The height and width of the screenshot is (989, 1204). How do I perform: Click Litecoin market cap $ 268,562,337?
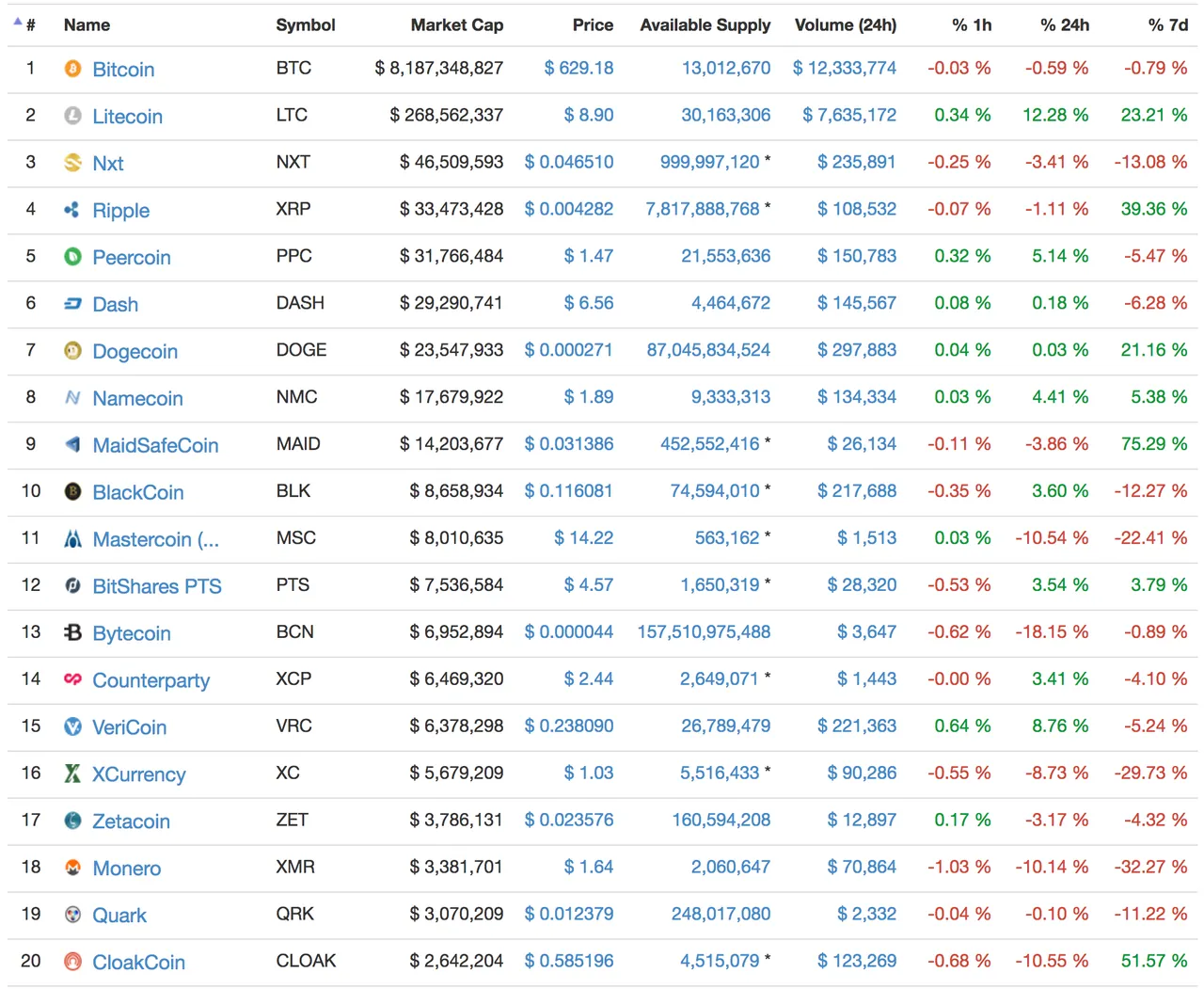tap(447, 115)
